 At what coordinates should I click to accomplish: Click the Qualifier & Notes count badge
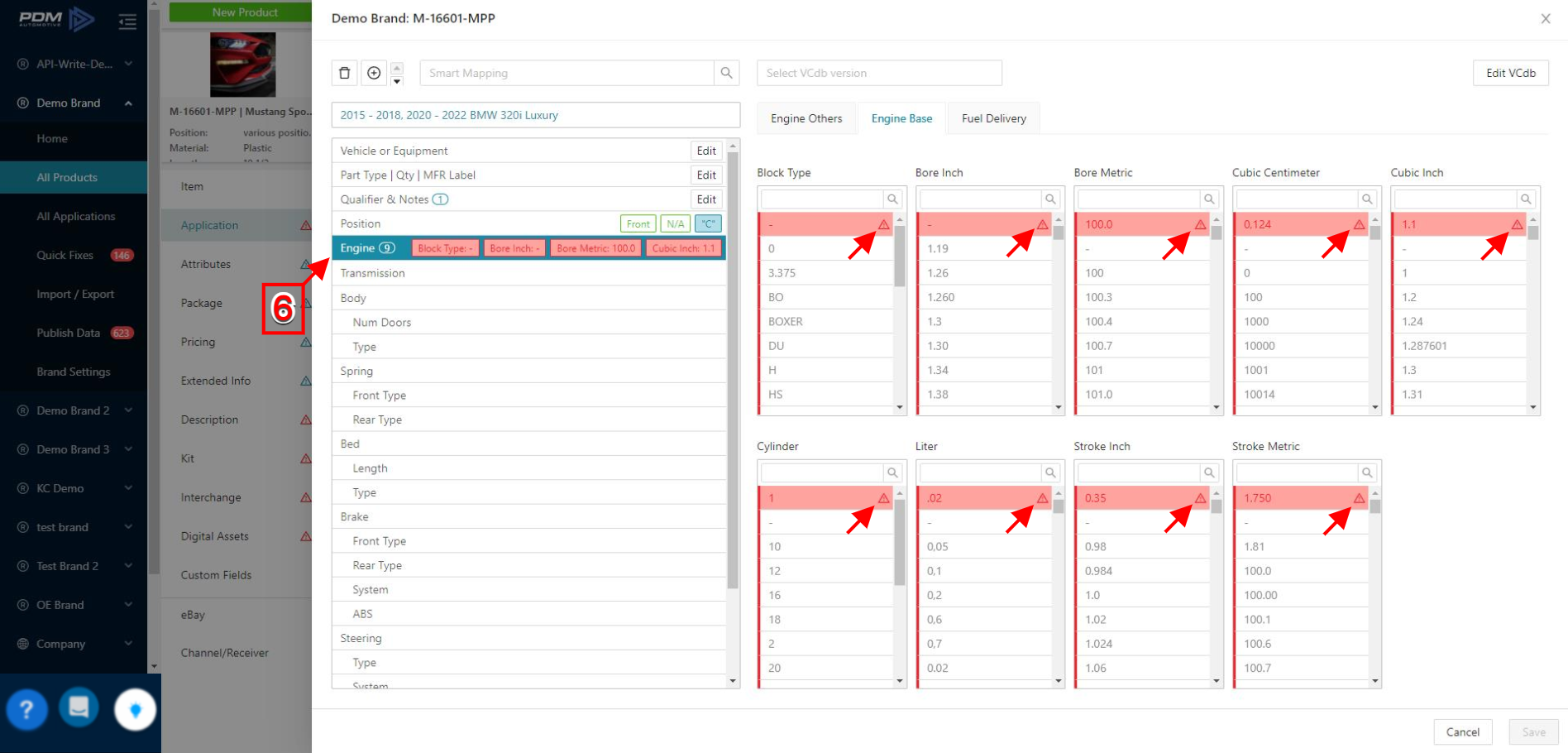point(441,199)
